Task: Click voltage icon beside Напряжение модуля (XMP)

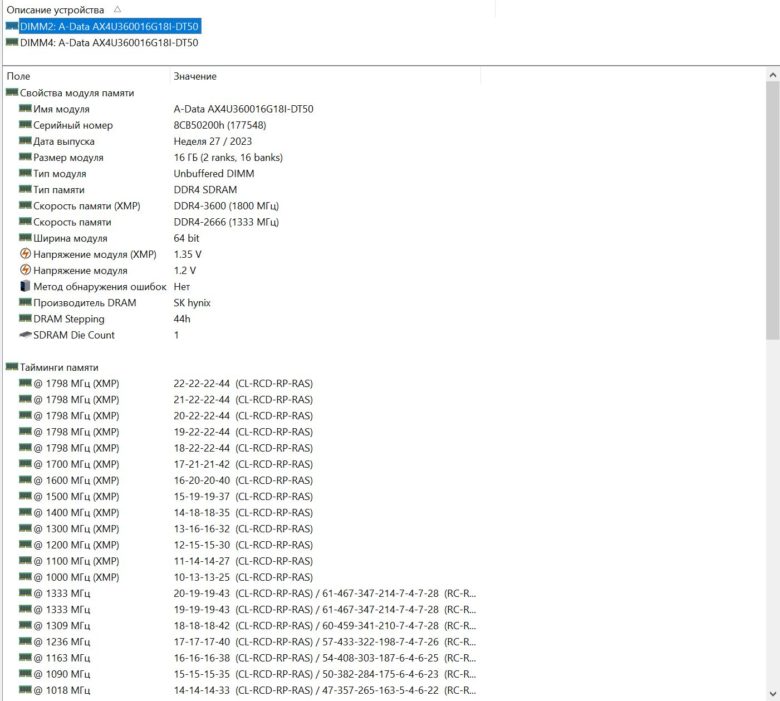Action: [x=25, y=254]
